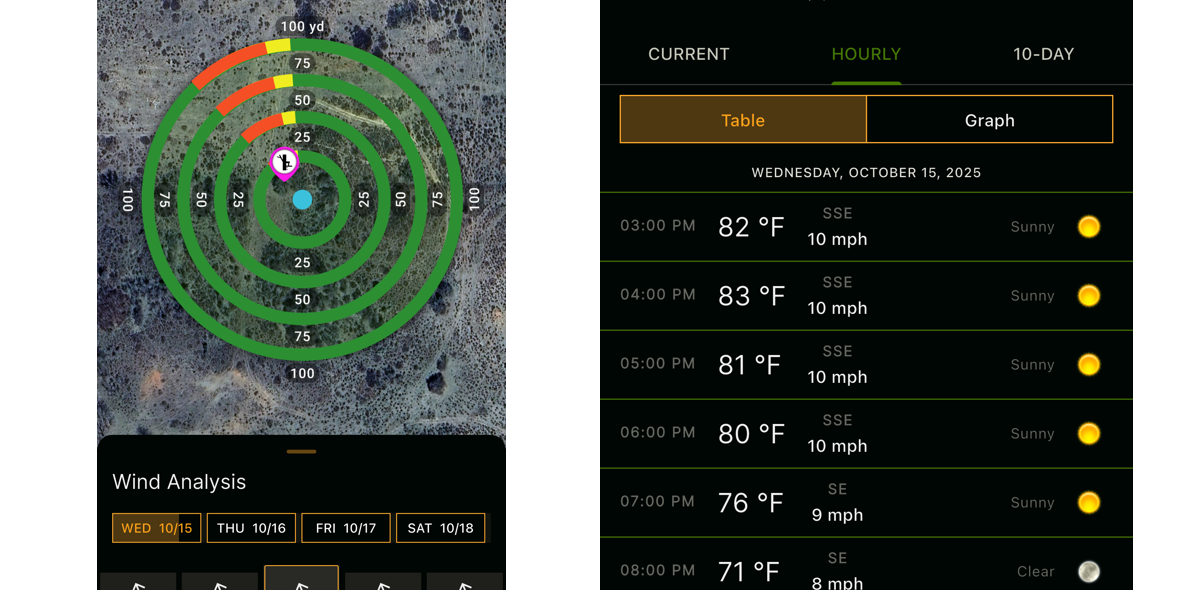Tap the tree stand marker pin
The height and width of the screenshot is (590, 1200).
285,162
